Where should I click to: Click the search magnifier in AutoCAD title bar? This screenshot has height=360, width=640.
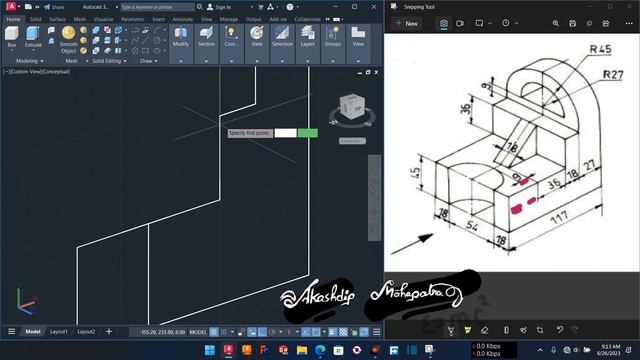200,7
